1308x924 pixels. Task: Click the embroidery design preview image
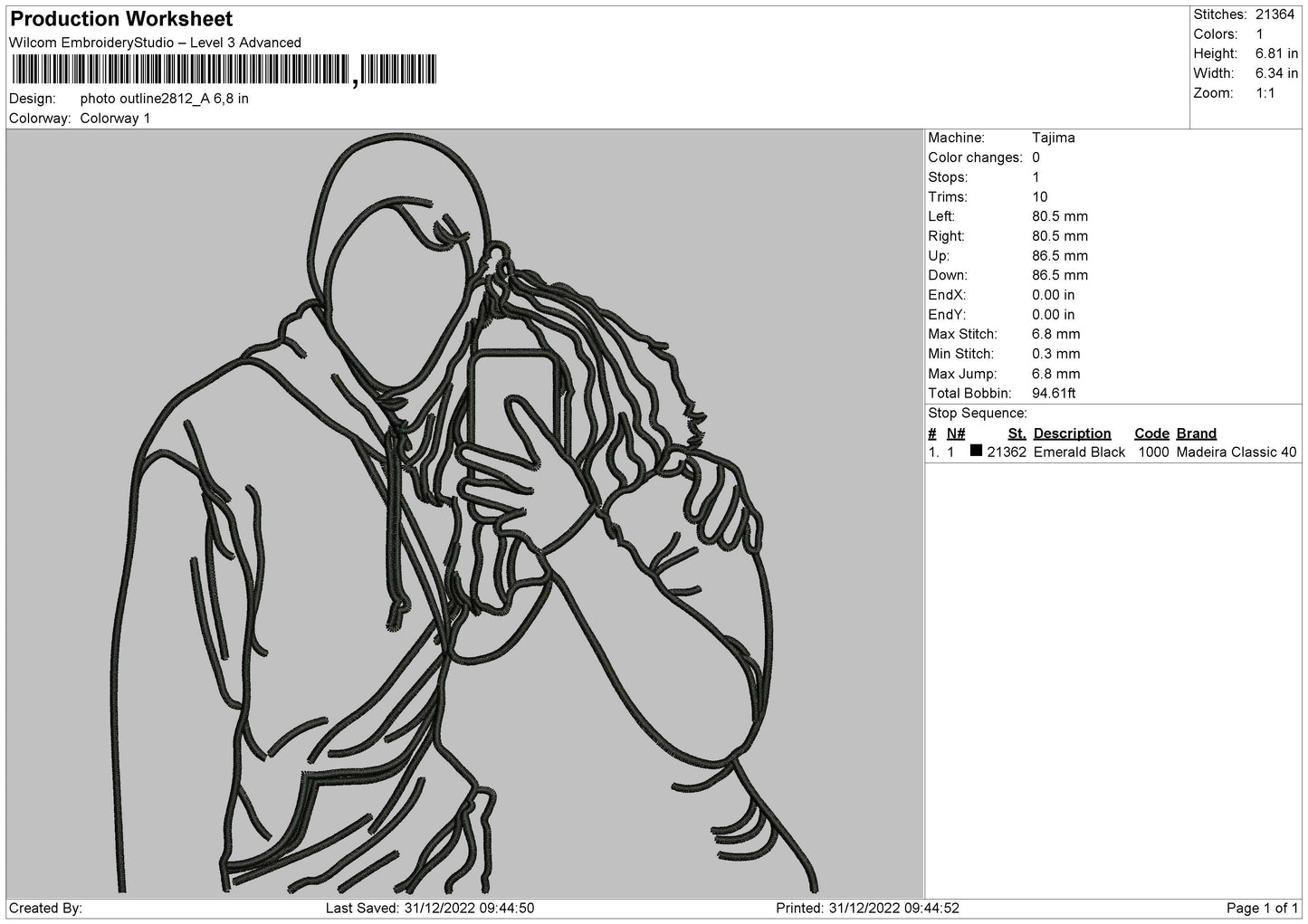465,513
